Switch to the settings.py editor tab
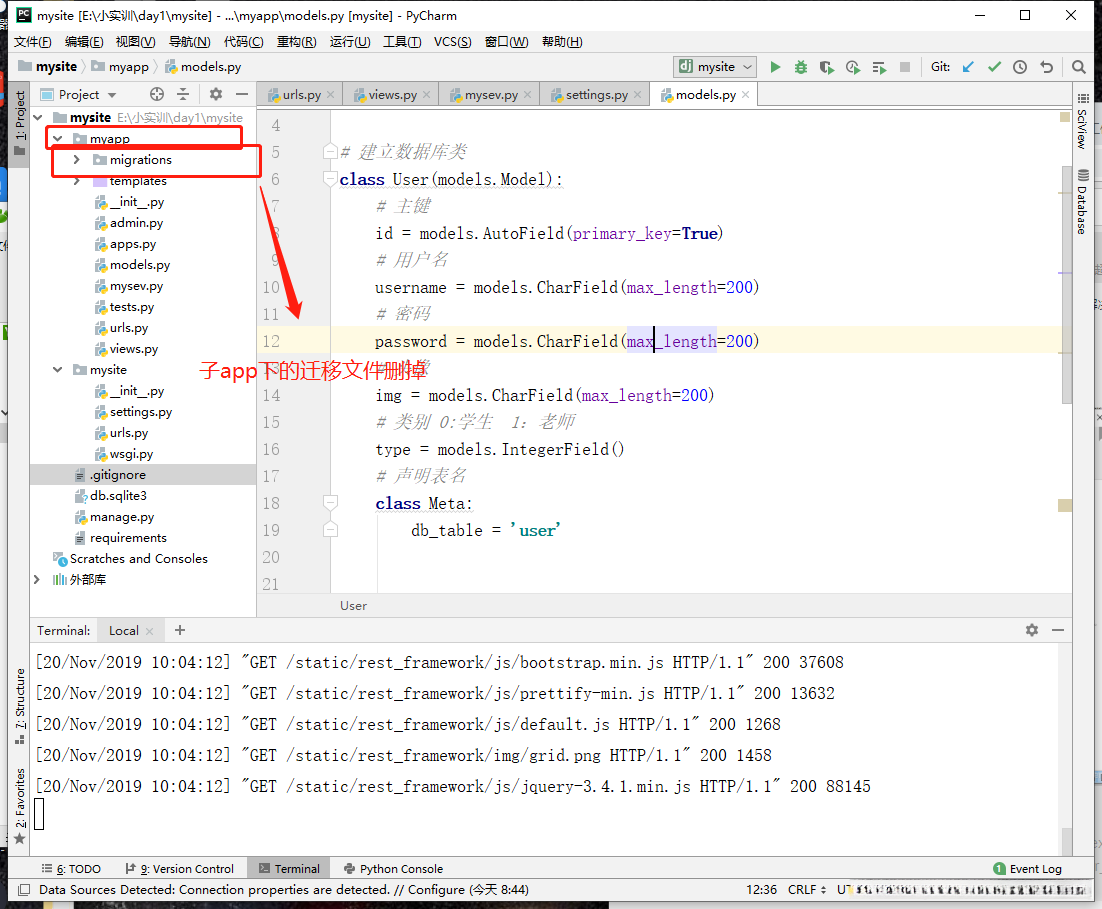 coord(596,95)
